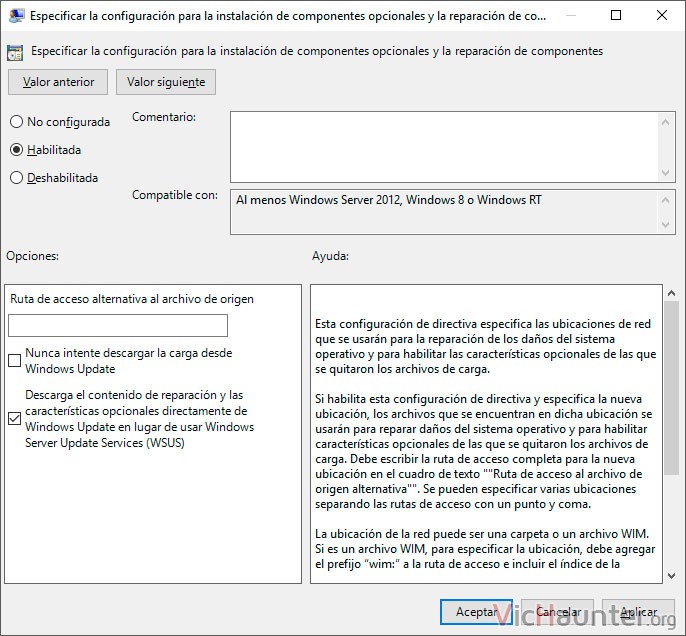Viewport: 686px width, 636px height.
Task: Click the 'Compatible con:' label
Action: (175, 195)
